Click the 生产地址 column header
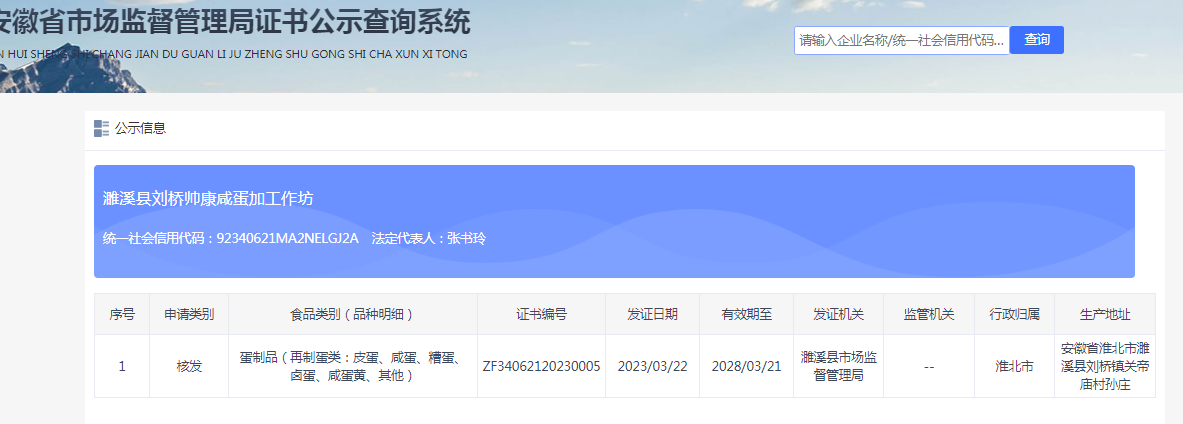 pyautogui.click(x=1105, y=314)
